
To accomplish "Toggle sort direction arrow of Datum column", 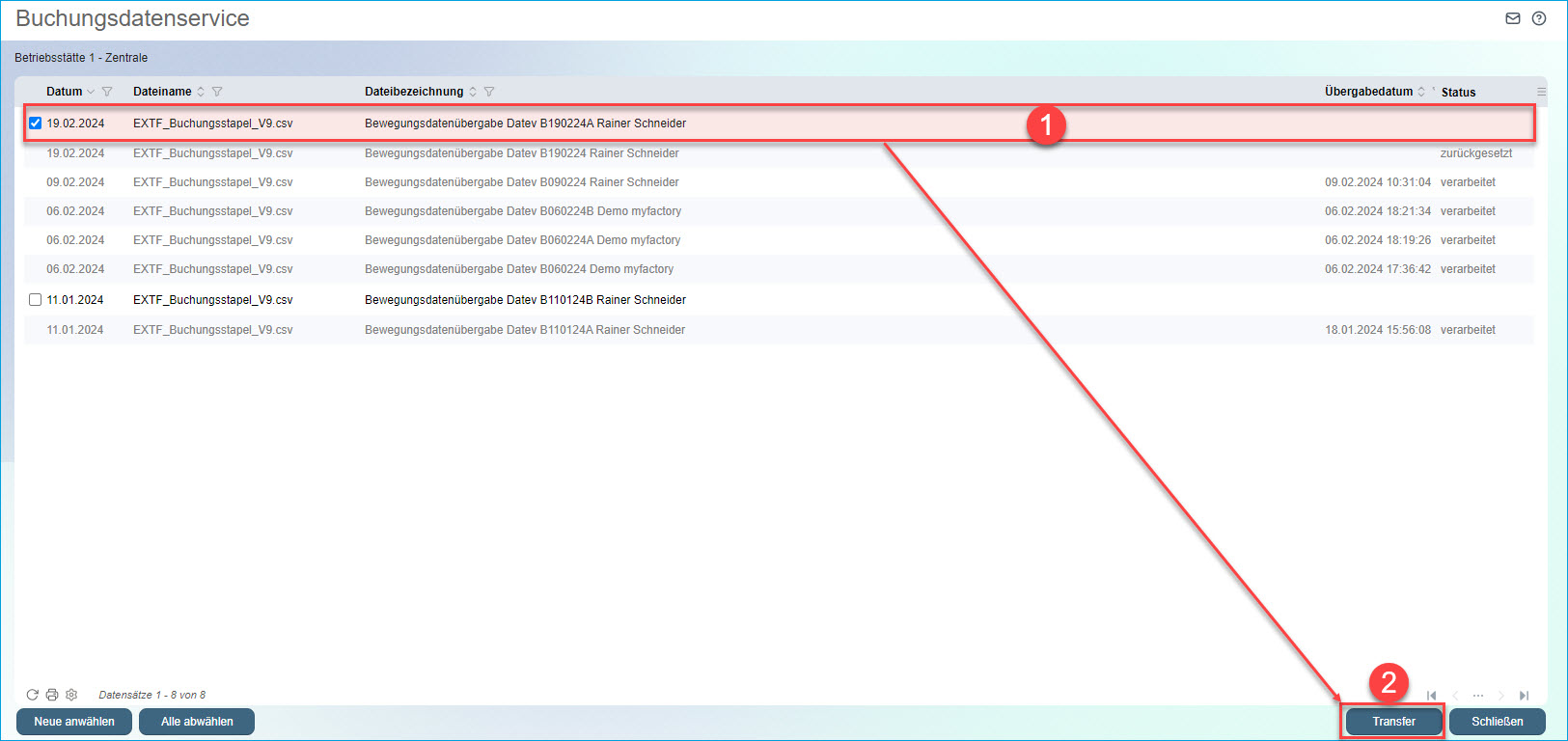I will tap(91, 92).
